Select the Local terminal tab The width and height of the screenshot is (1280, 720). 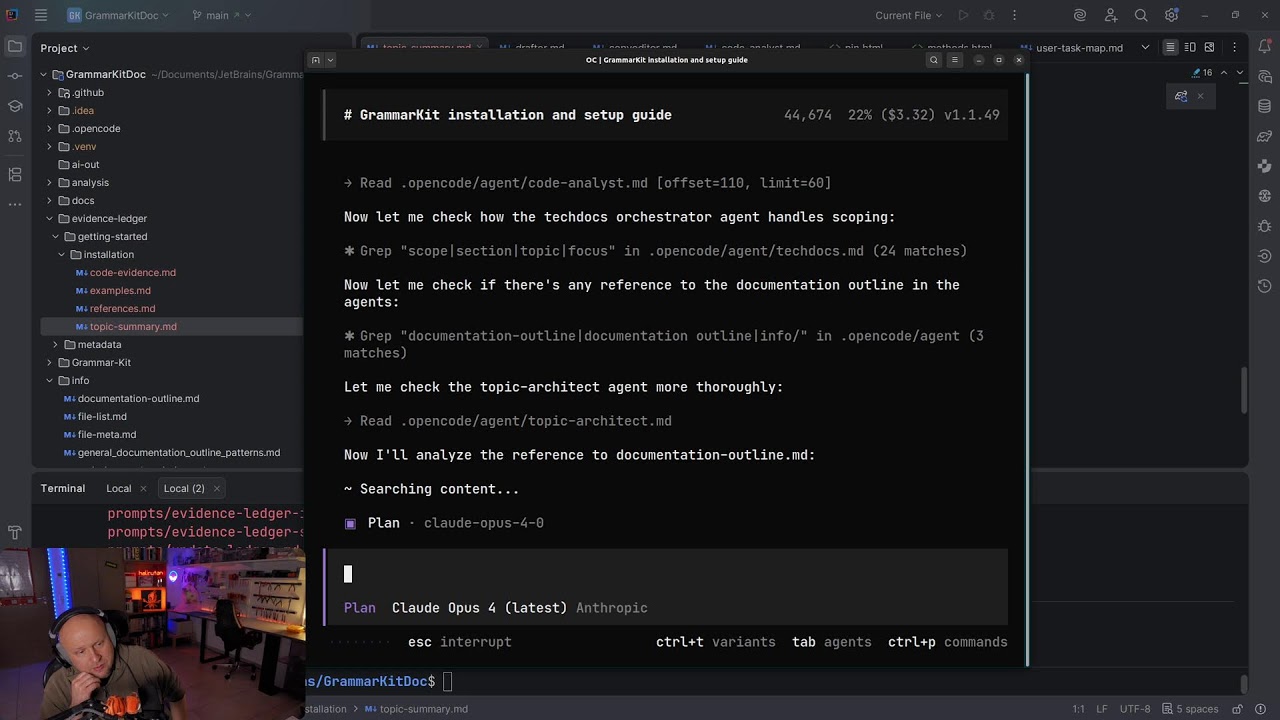pyautogui.click(x=119, y=488)
